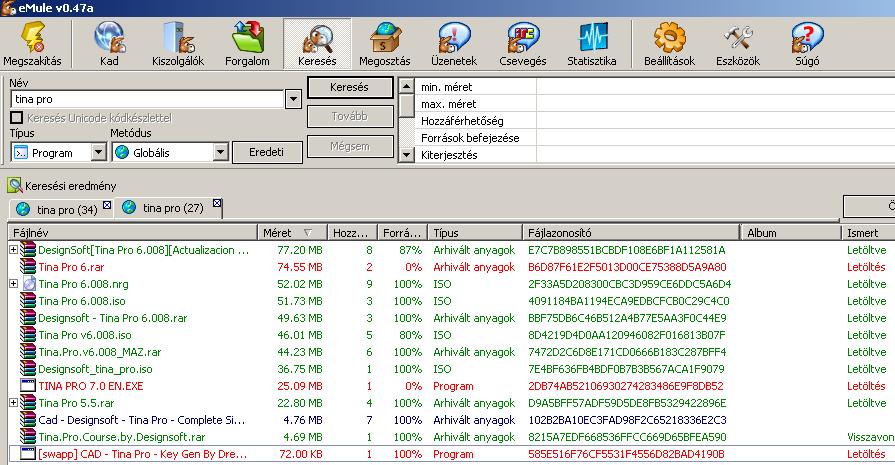Sort by the Fájlnév column header
Image resolution: width=895 pixels, height=465 pixels.
(133, 233)
